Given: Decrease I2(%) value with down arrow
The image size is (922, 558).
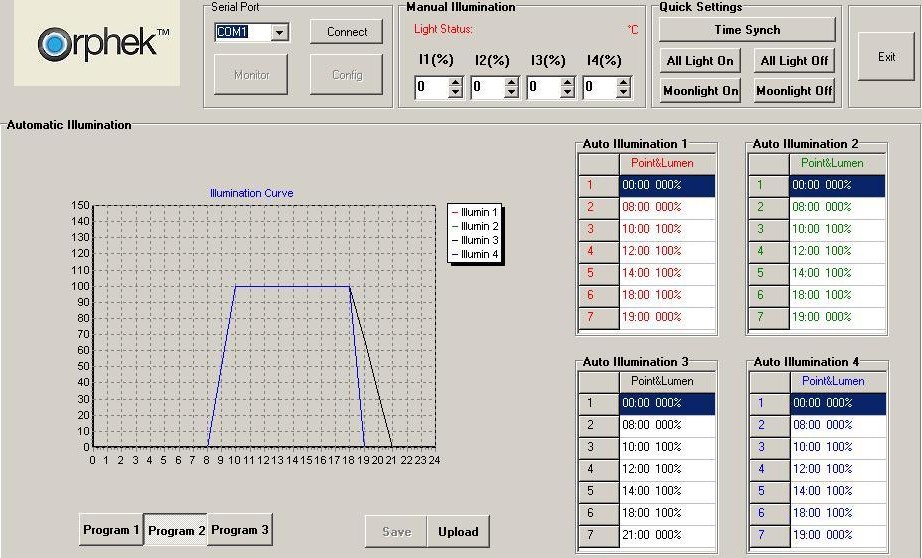Looking at the screenshot, I should (512, 93).
